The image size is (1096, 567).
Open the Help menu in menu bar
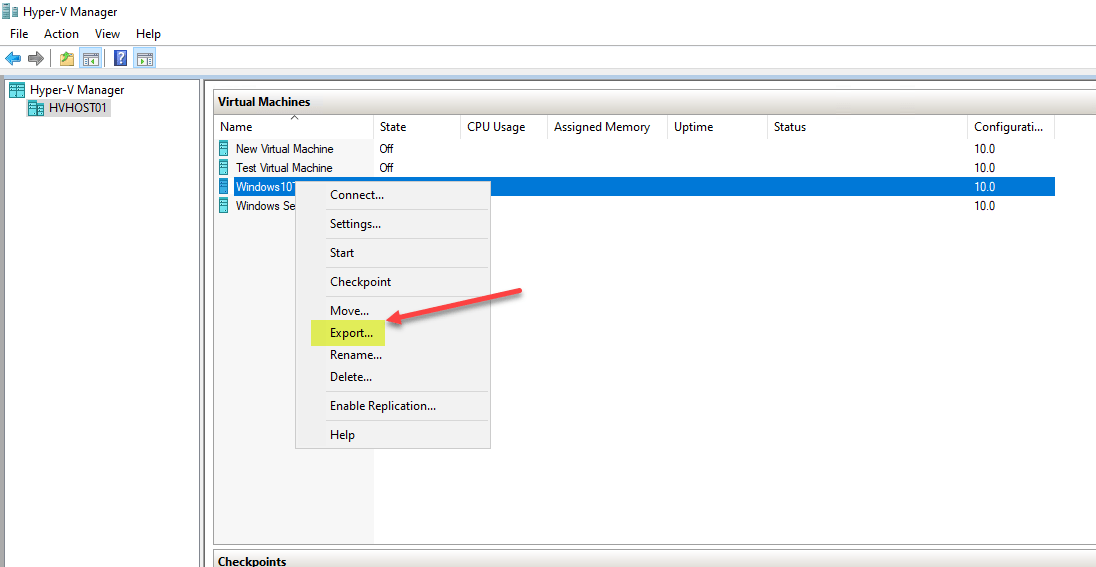[x=148, y=34]
